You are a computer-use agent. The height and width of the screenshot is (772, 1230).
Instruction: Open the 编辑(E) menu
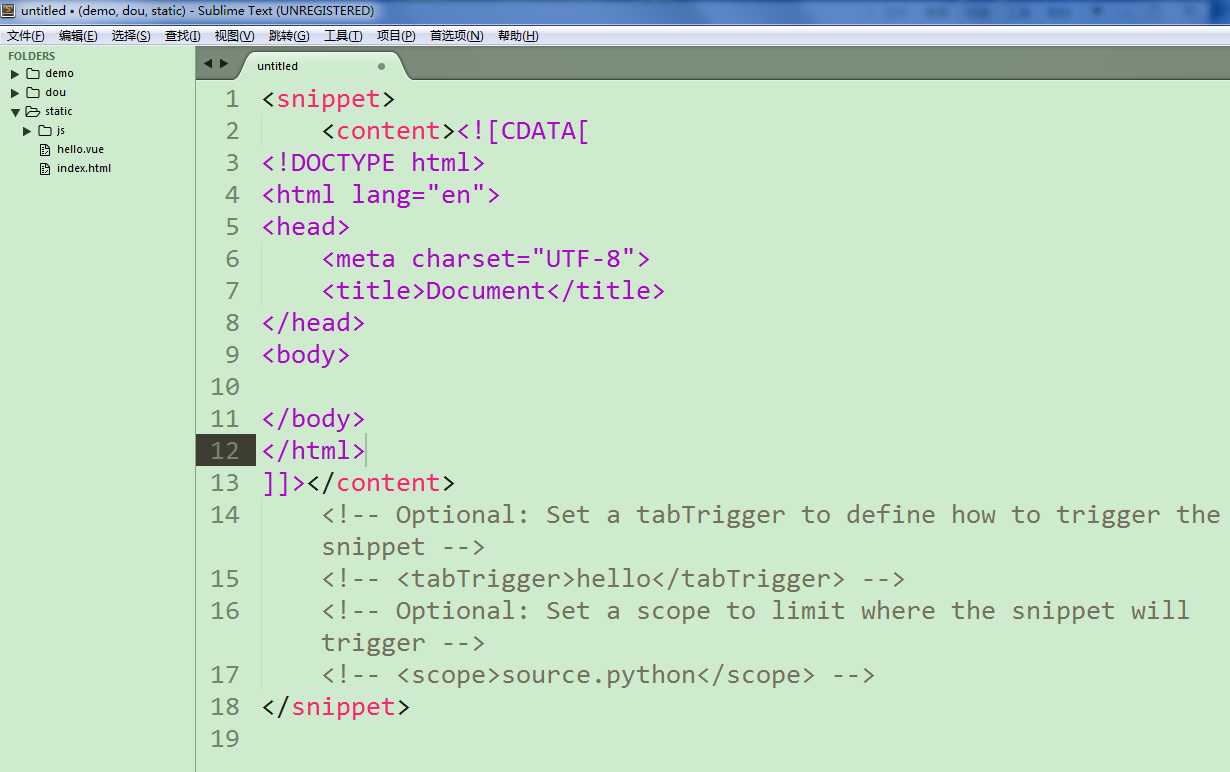[78, 36]
